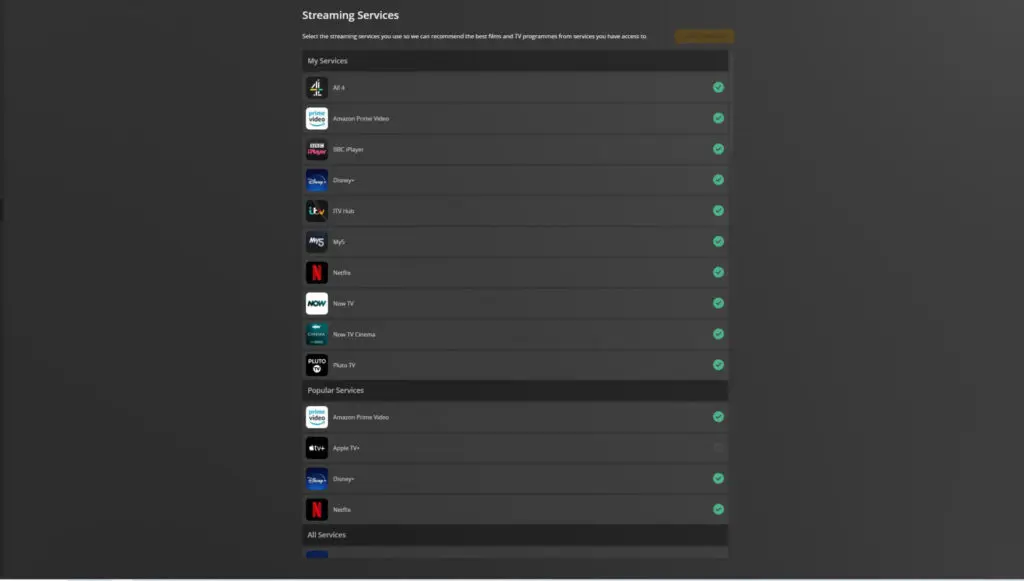Click the 'Apple TV+' service name

point(346,448)
